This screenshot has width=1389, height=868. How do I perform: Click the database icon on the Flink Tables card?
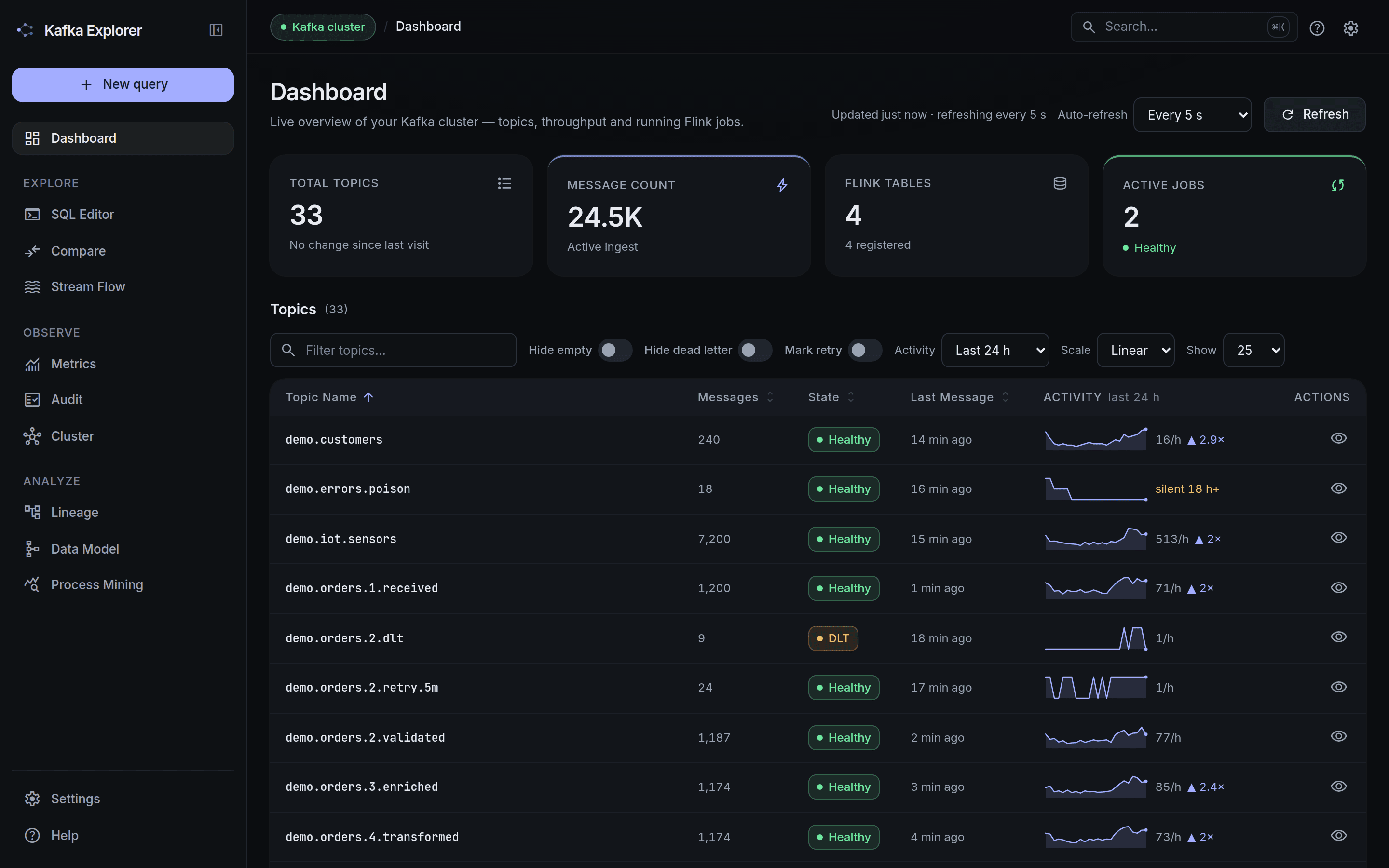1060,183
